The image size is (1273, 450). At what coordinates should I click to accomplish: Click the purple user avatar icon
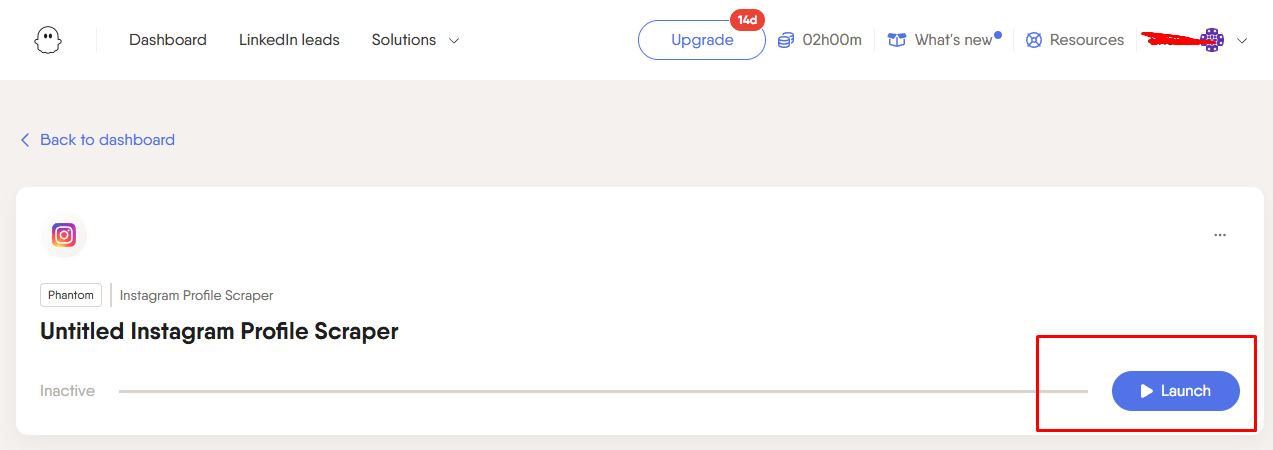click(x=1212, y=40)
